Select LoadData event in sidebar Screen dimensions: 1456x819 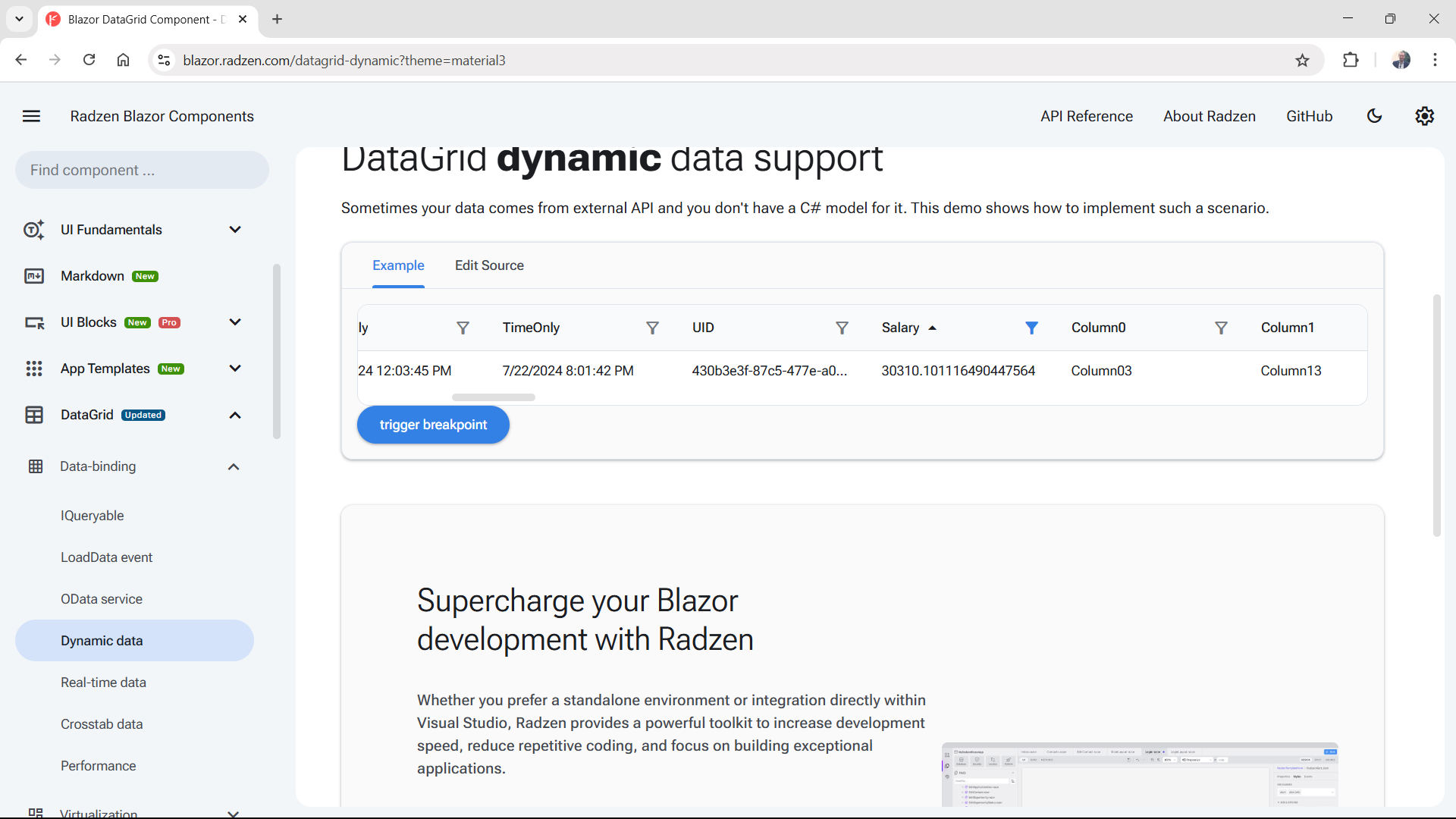[106, 557]
